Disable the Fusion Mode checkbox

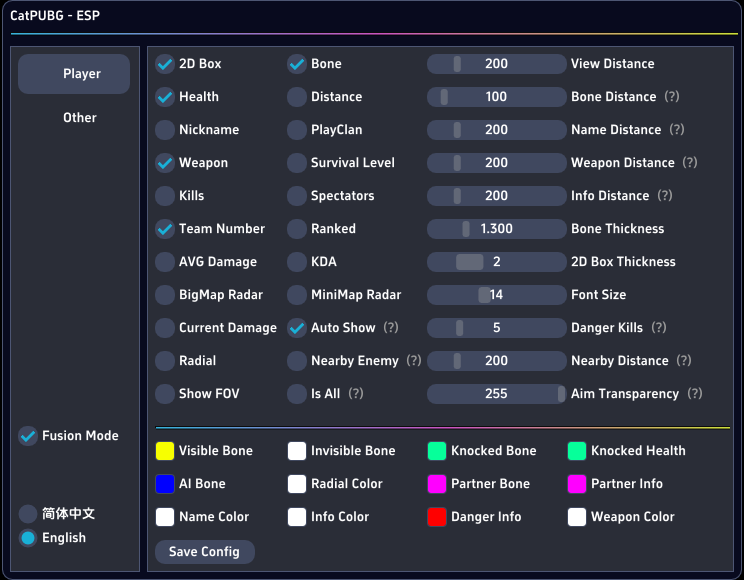coord(28,436)
